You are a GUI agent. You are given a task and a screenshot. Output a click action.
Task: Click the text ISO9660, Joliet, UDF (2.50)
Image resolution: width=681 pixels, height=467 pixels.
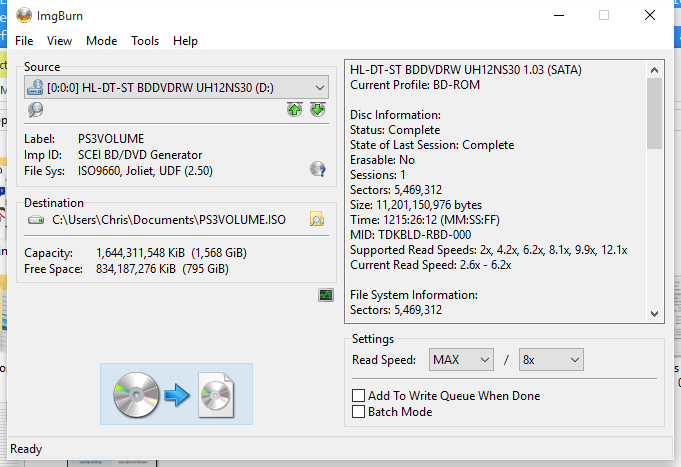145,171
